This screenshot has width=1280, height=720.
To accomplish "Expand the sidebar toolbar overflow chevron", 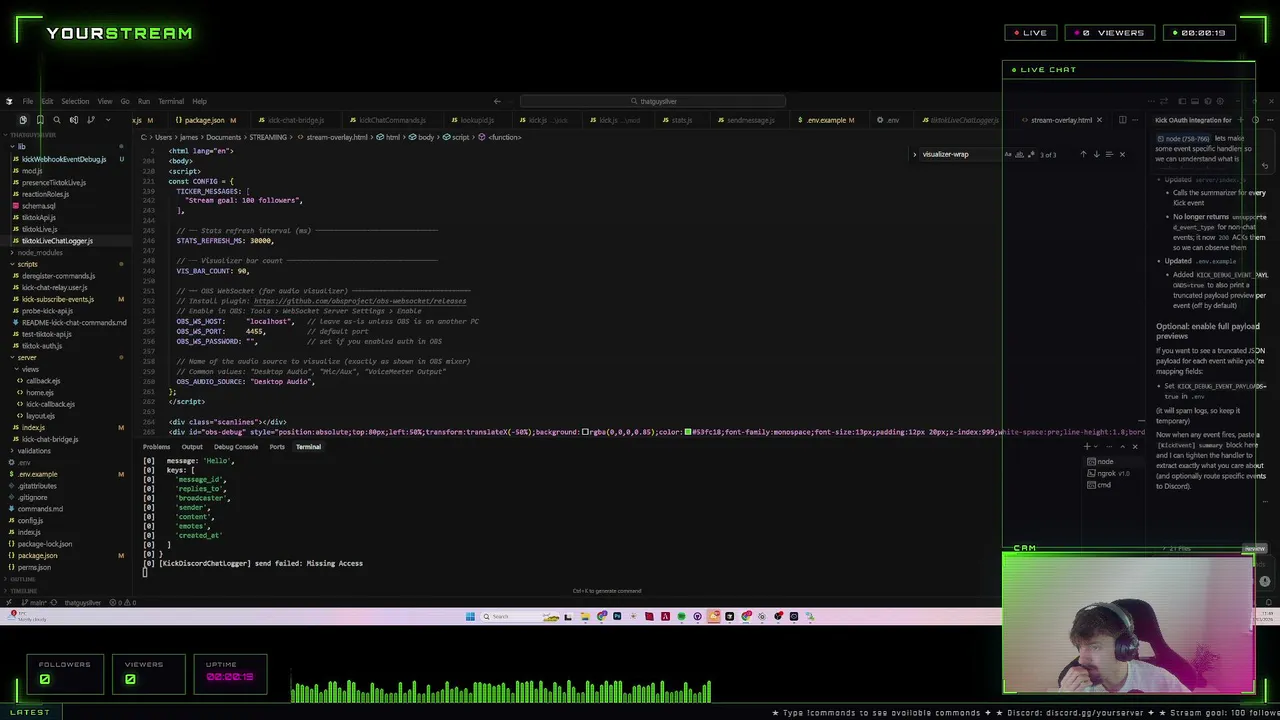I will coord(106,120).
